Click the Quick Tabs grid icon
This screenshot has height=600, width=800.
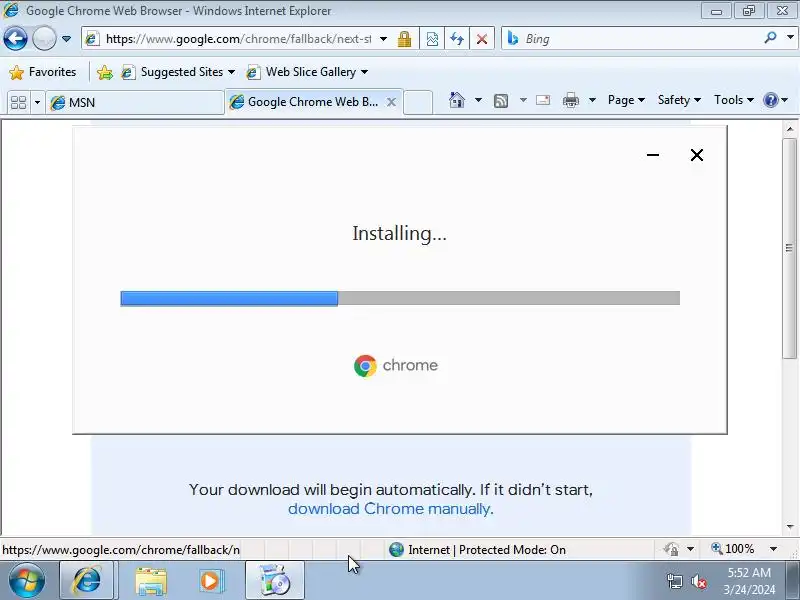[18, 103]
